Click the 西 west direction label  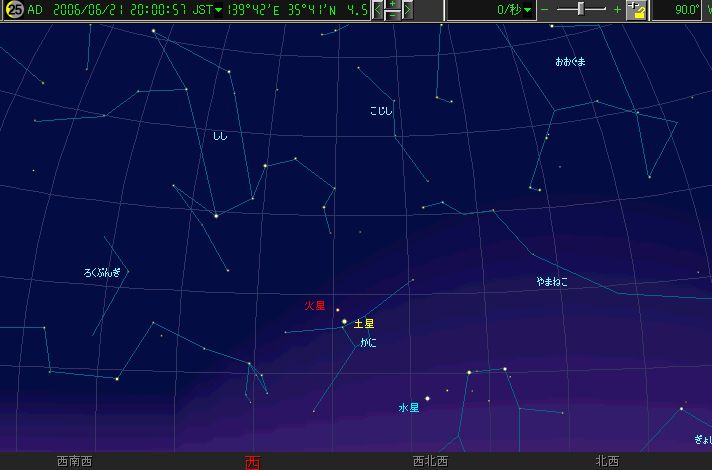(x=252, y=461)
